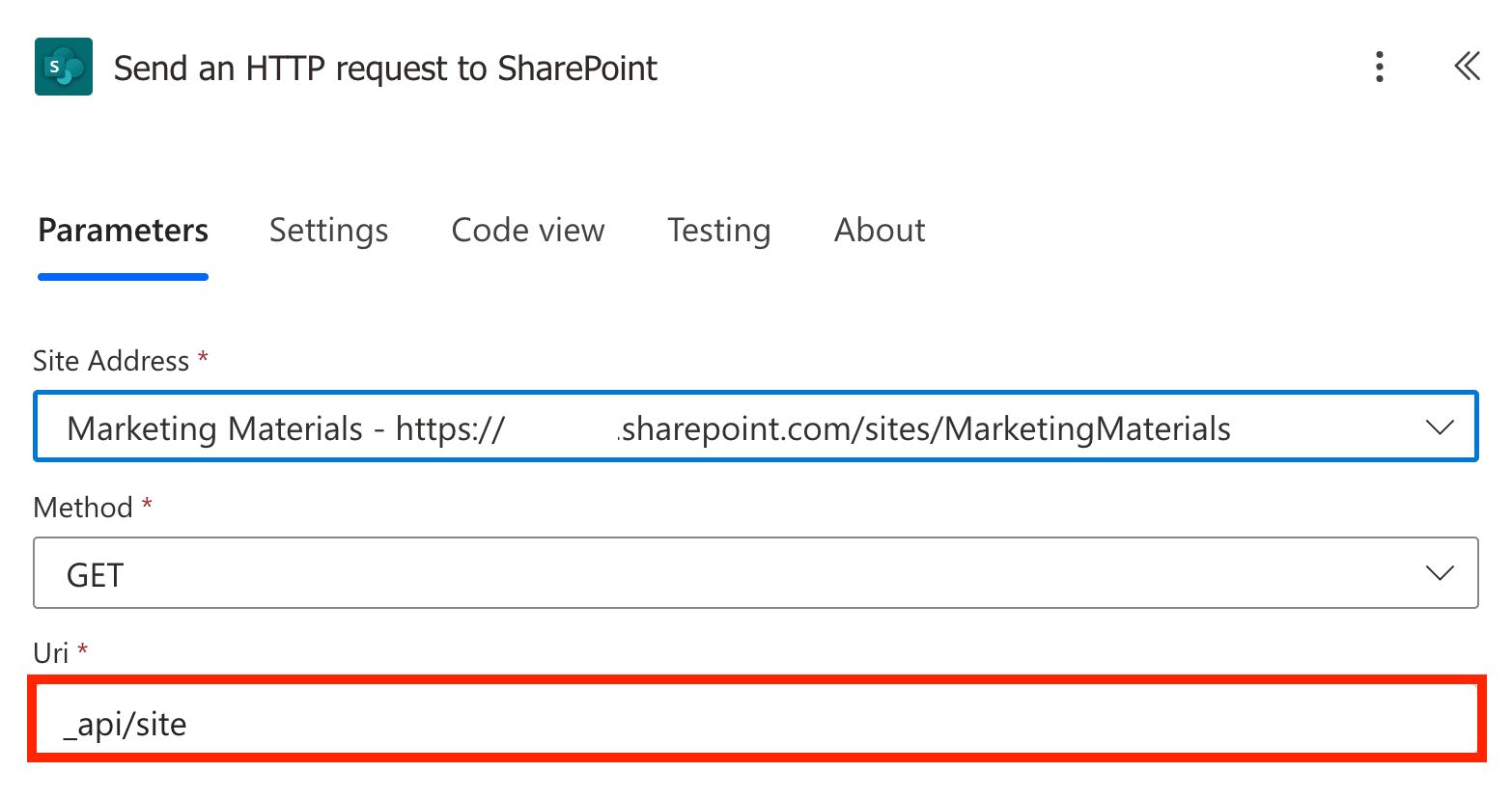
Task: Click the 'Marketing Materials' site address text
Action: tap(649, 428)
